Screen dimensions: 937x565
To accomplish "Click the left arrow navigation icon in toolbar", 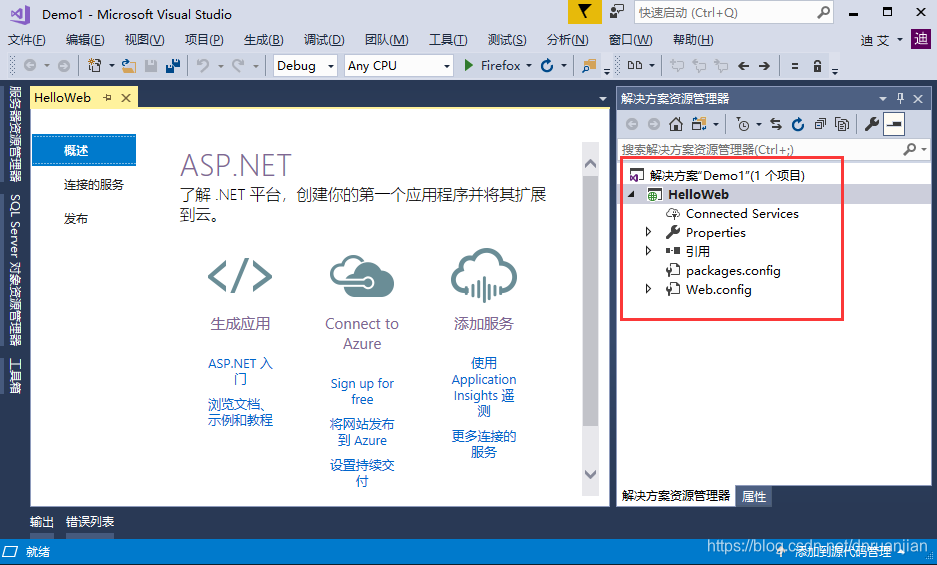I will (743, 66).
